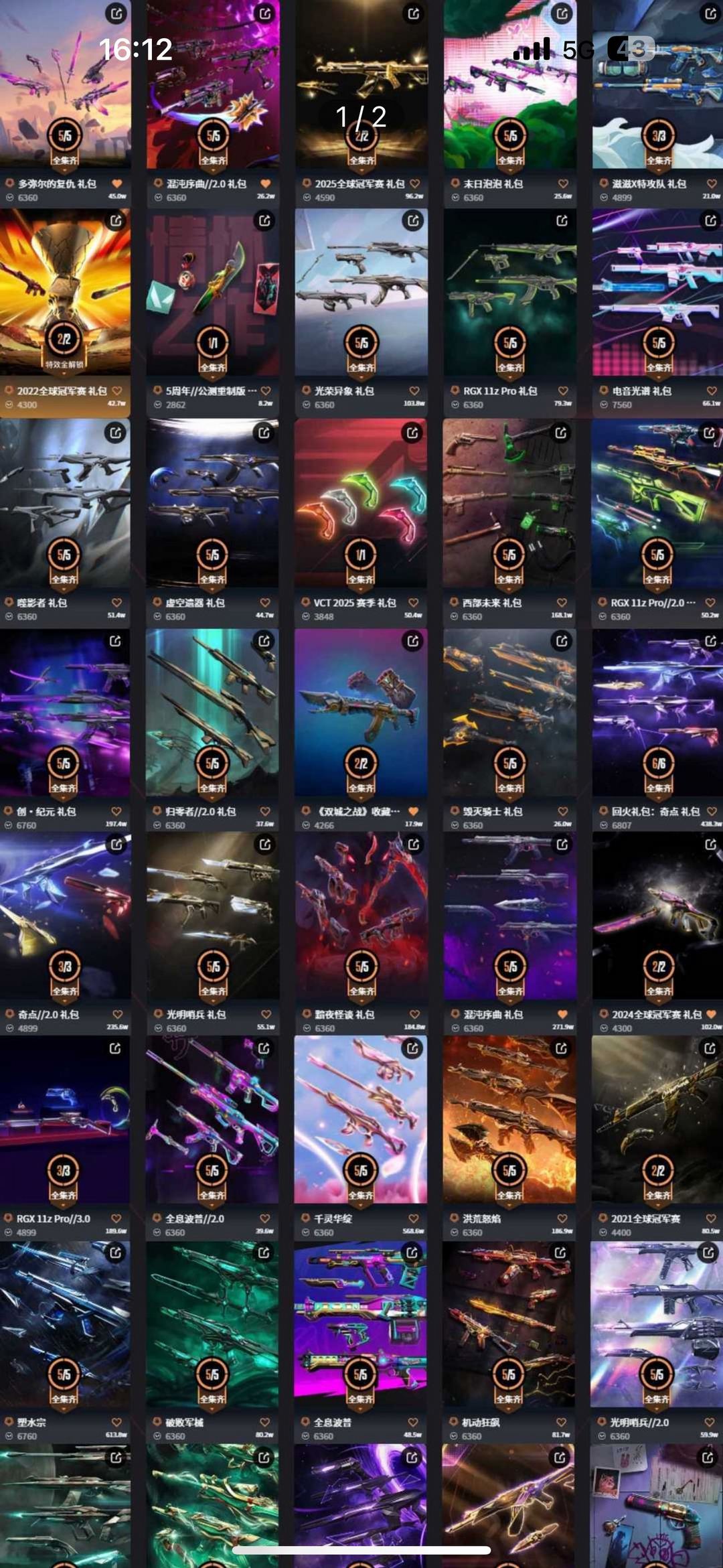Toggle heart on 2024全球冠军赛 礼包

[711, 1014]
